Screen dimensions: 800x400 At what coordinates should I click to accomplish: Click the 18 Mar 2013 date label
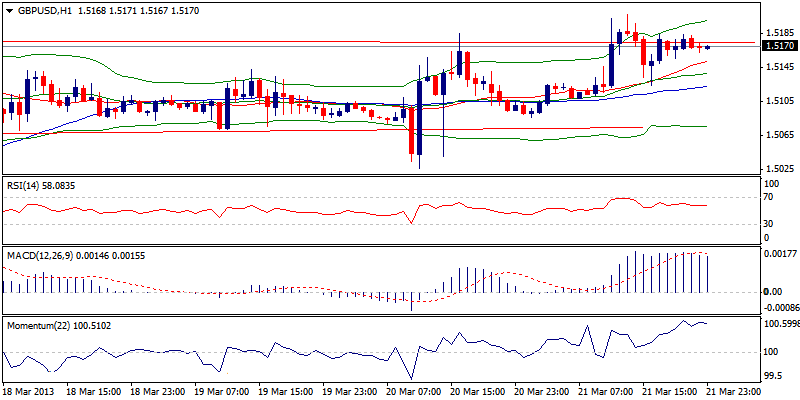(x=29, y=393)
